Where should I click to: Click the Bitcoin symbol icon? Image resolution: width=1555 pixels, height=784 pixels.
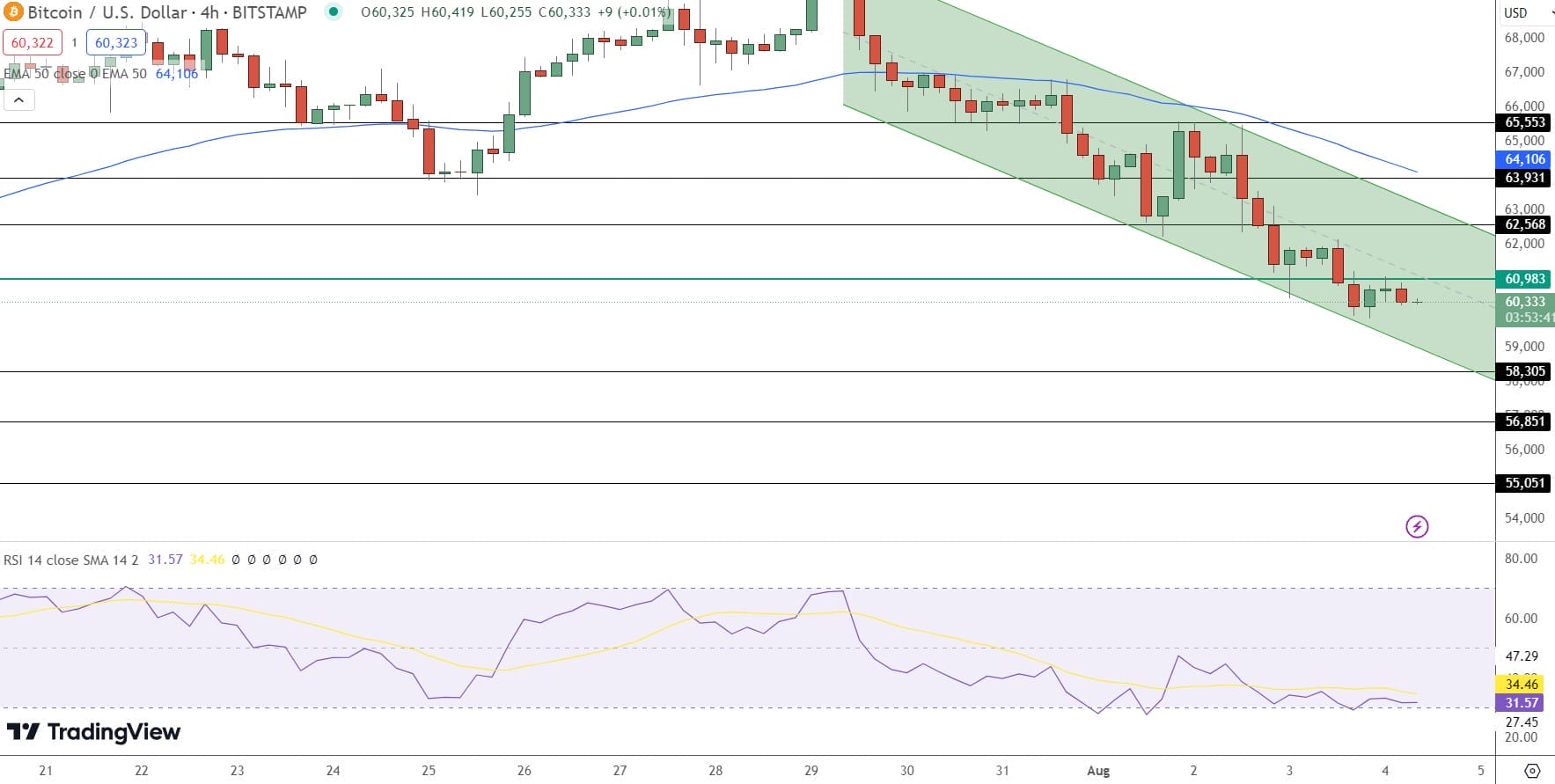(x=12, y=12)
